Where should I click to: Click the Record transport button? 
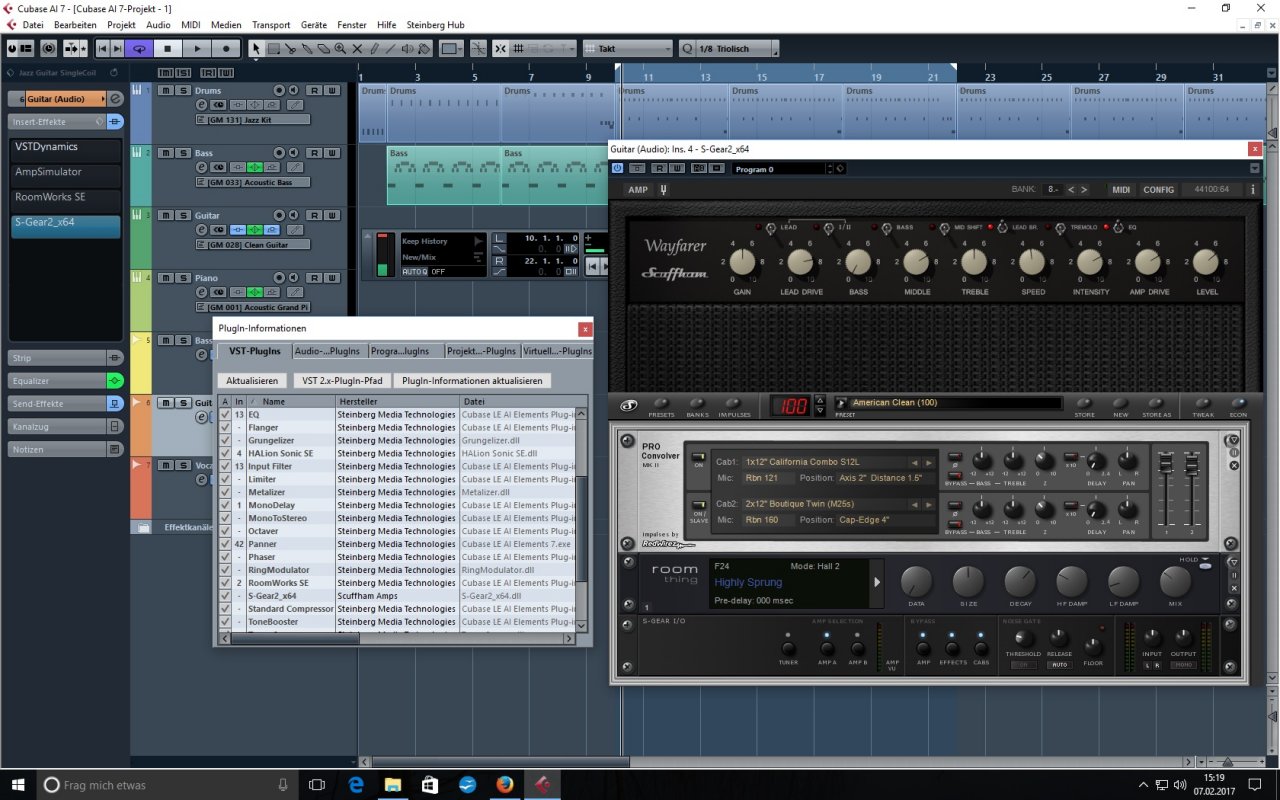pyautogui.click(x=226, y=48)
